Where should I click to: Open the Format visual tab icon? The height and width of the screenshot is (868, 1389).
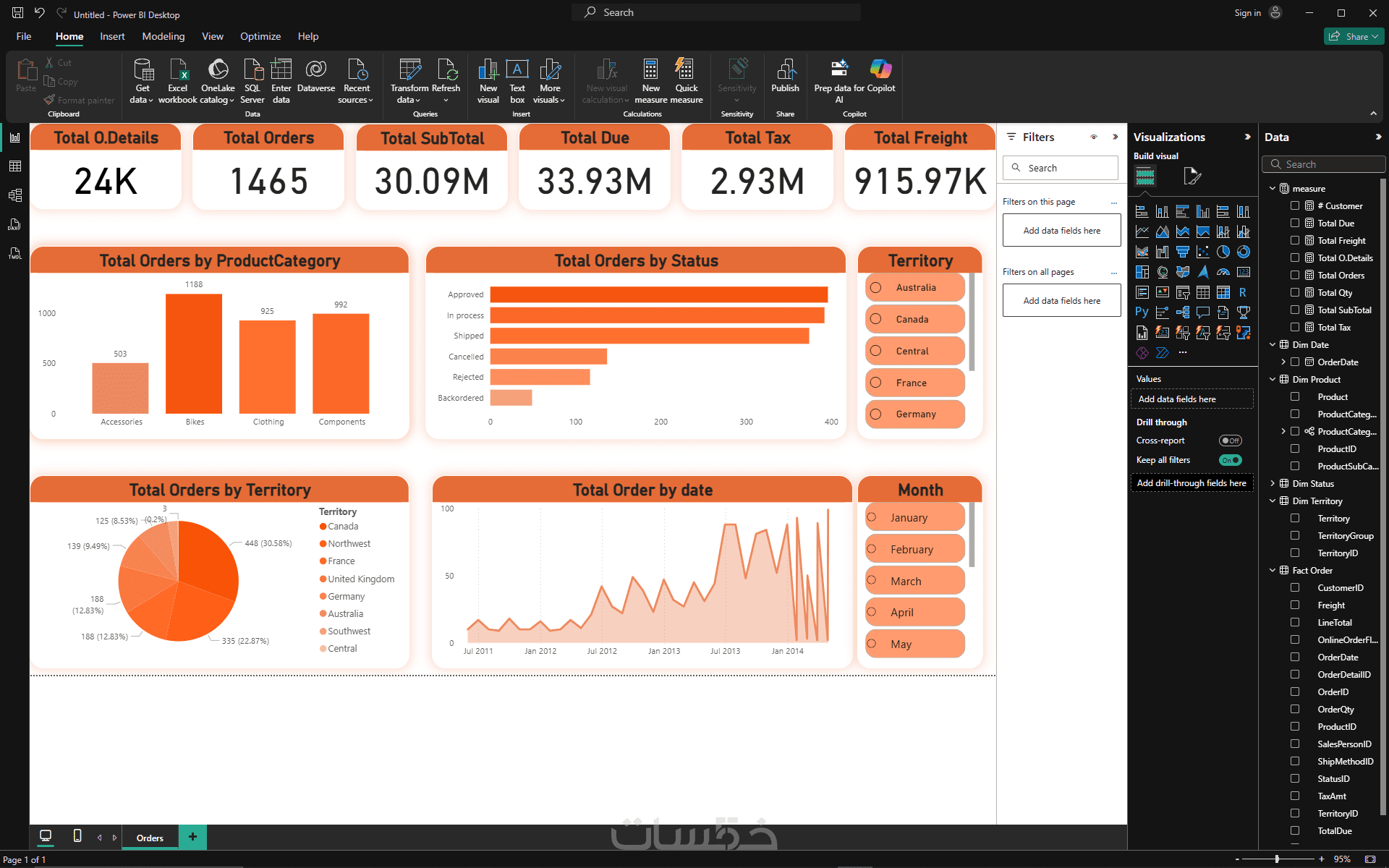1192,176
